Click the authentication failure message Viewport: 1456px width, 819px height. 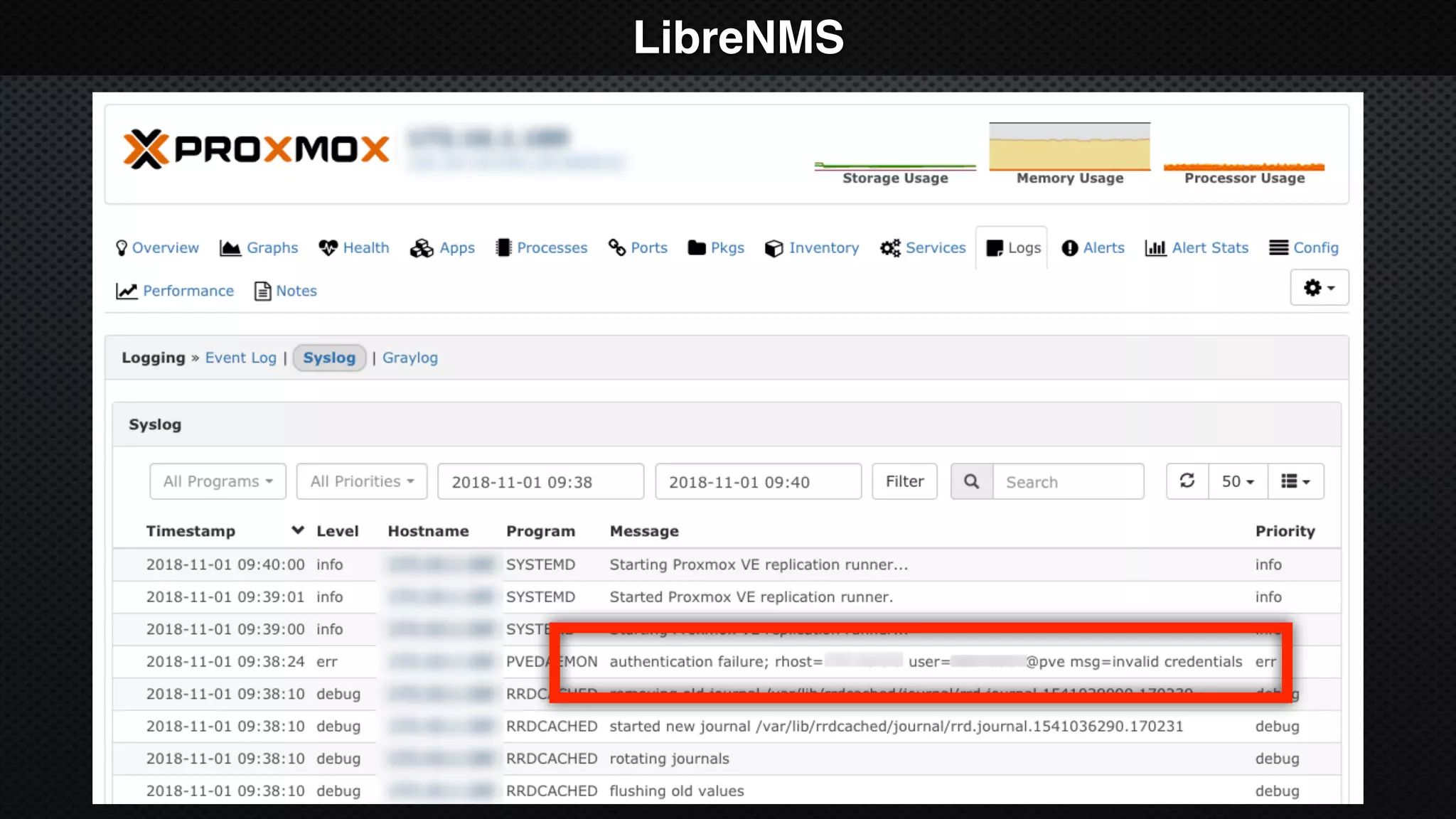(926, 662)
